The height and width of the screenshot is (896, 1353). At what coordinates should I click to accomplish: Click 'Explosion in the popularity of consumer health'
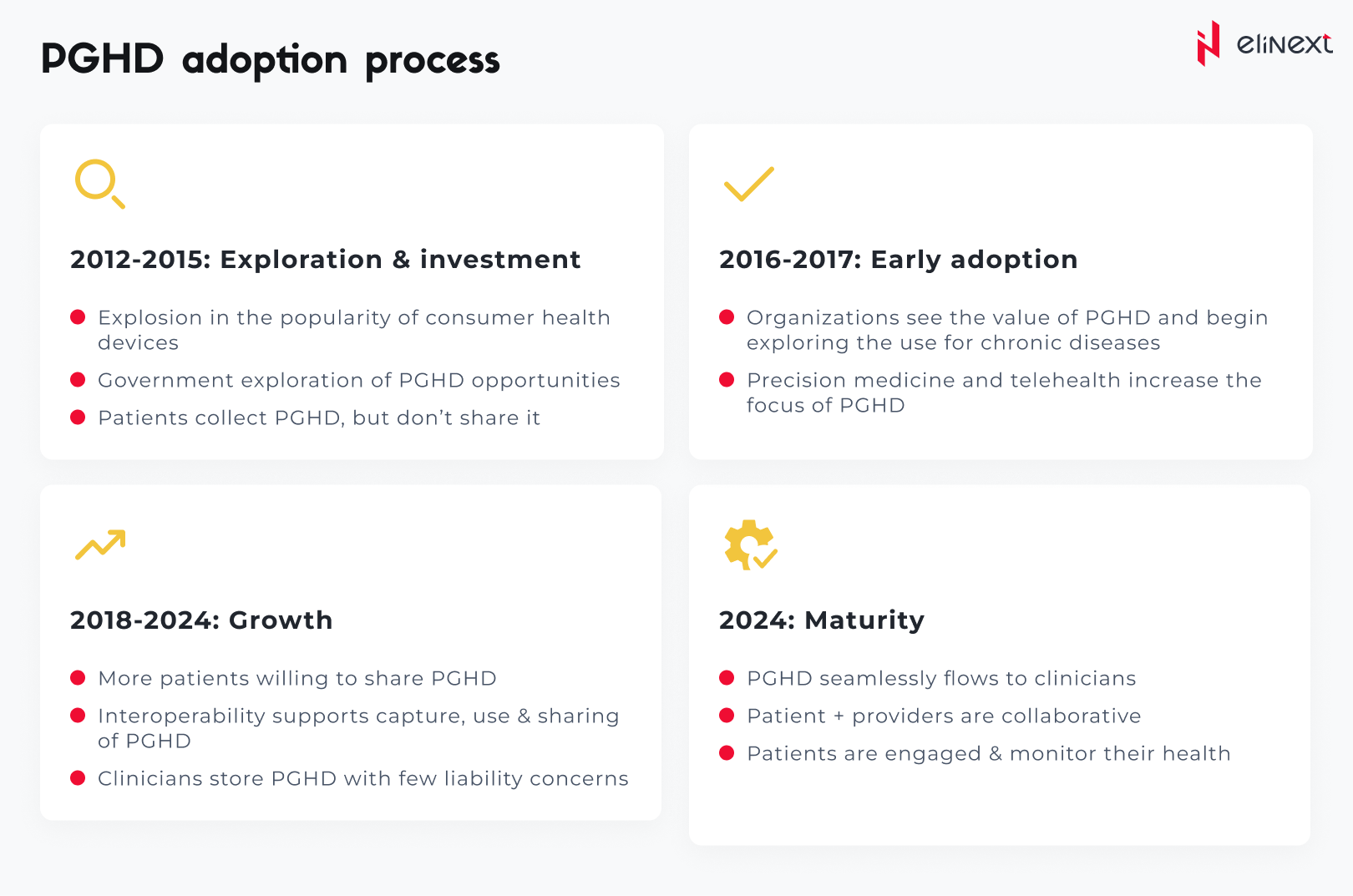(x=353, y=317)
